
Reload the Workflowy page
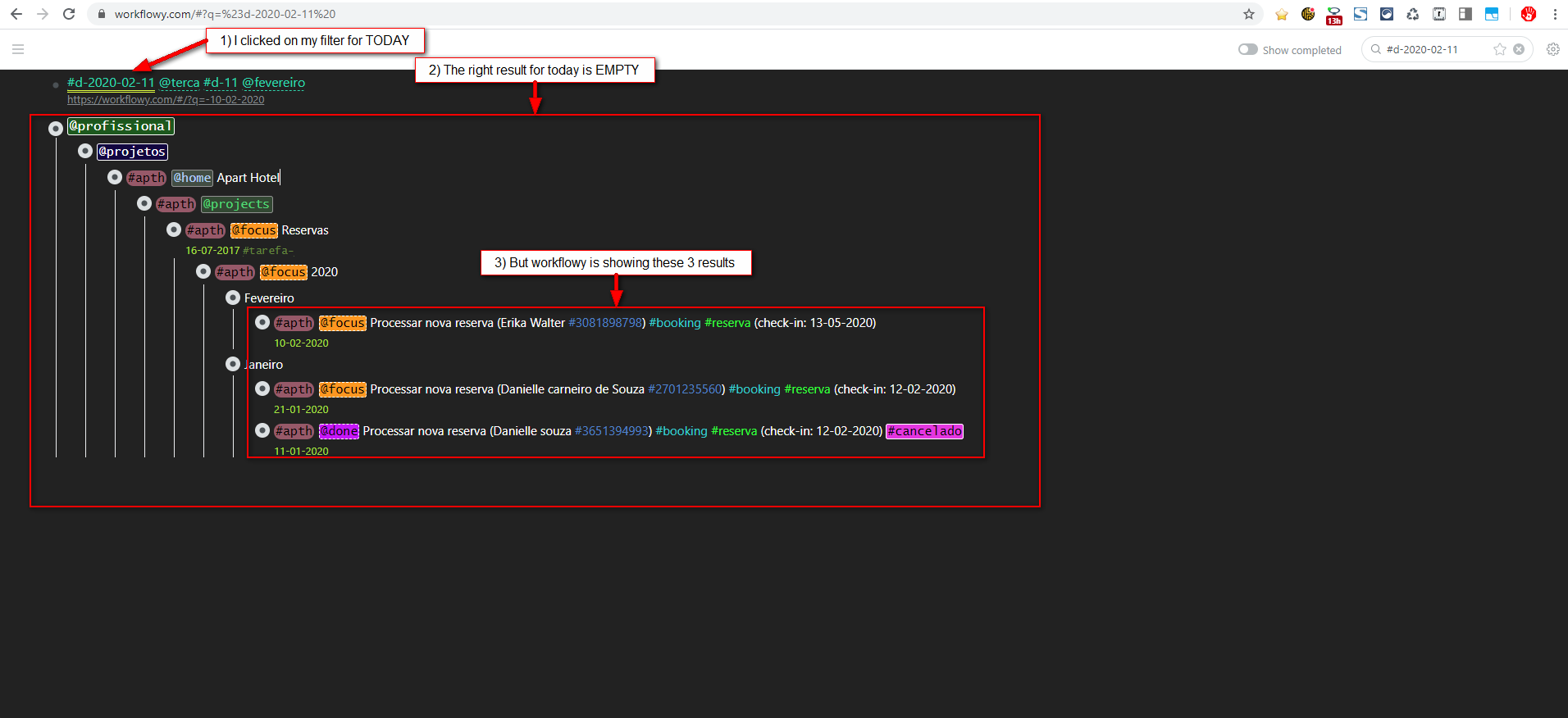(69, 14)
